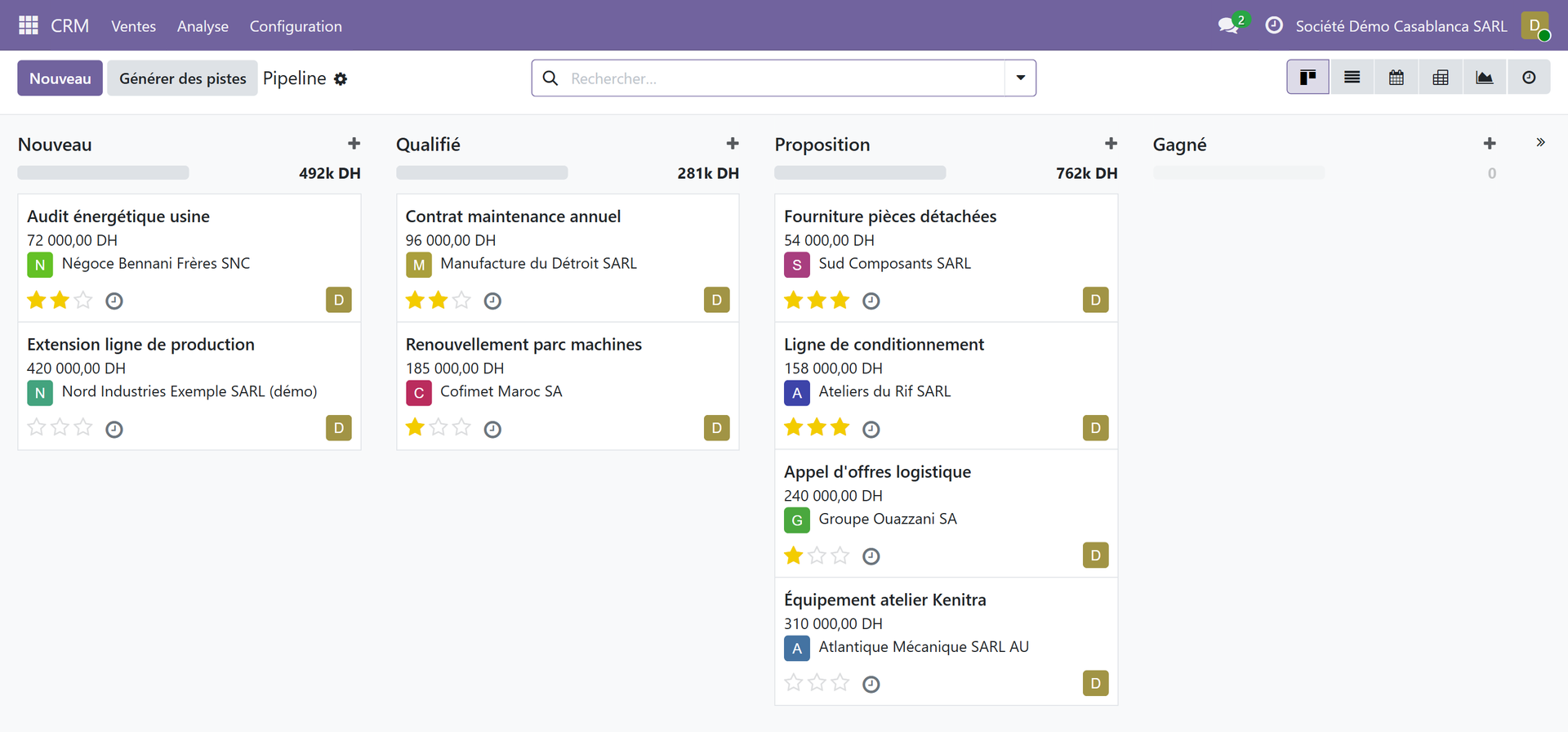1568x732 pixels.
Task: Set first star on Équipement atelier Kenitra
Action: [794, 683]
